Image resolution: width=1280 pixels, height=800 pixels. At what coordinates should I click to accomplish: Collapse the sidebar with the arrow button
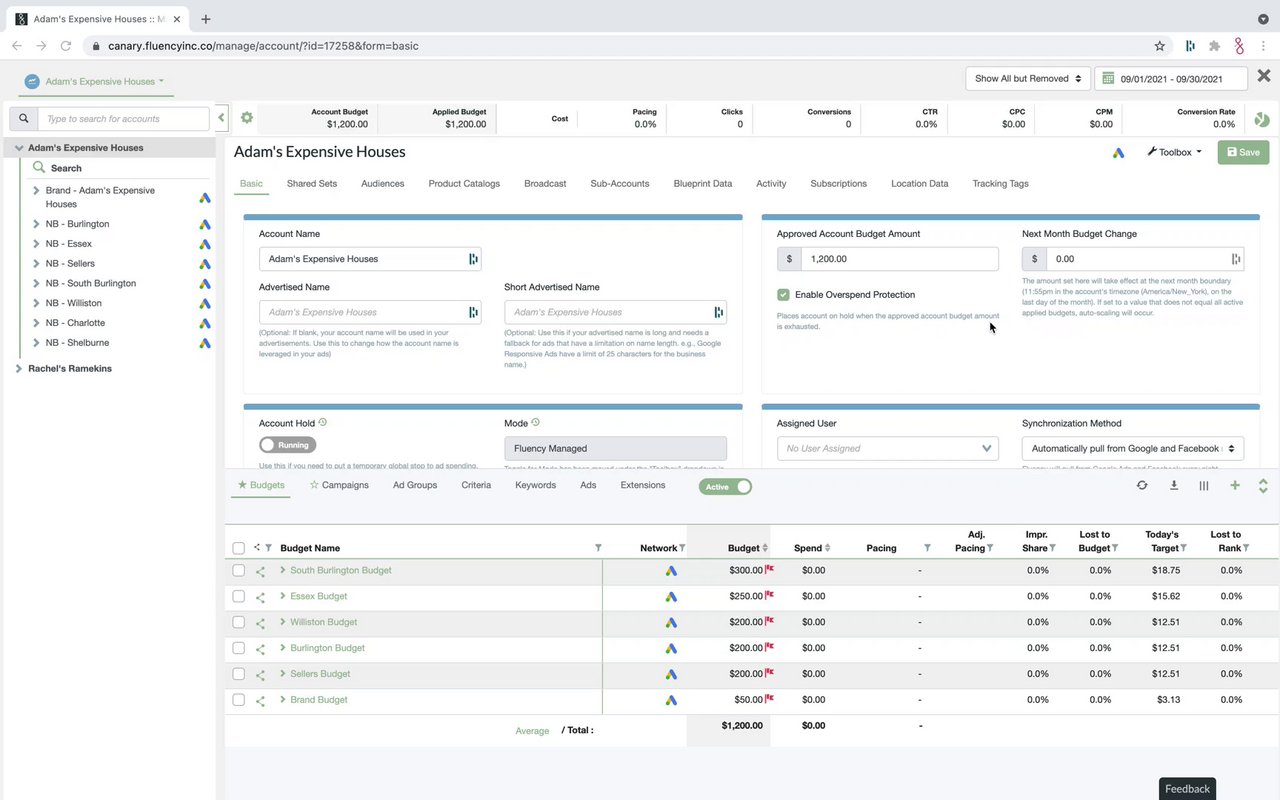pos(221,118)
